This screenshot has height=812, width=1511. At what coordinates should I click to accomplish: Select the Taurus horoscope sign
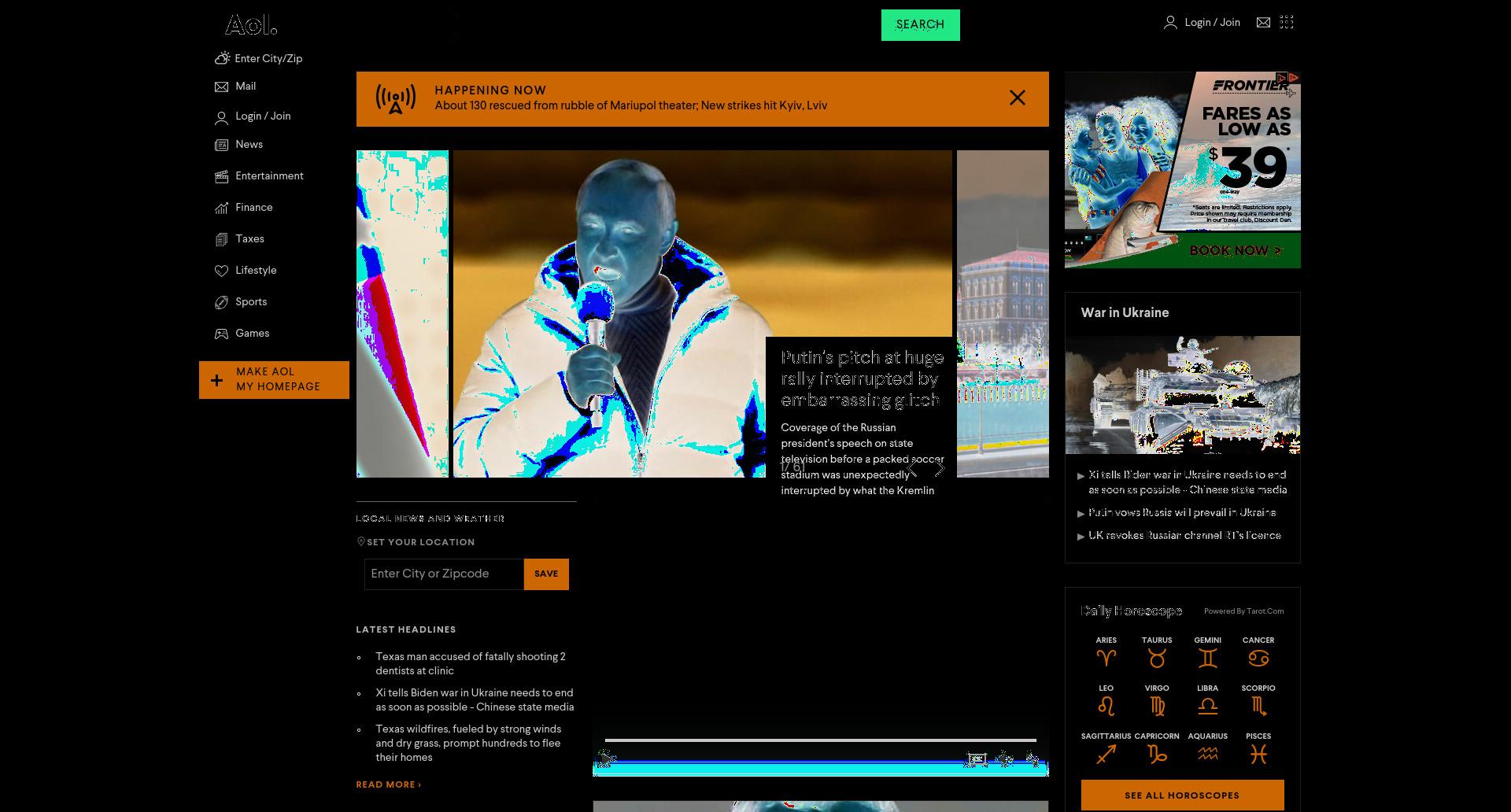pyautogui.click(x=1157, y=652)
